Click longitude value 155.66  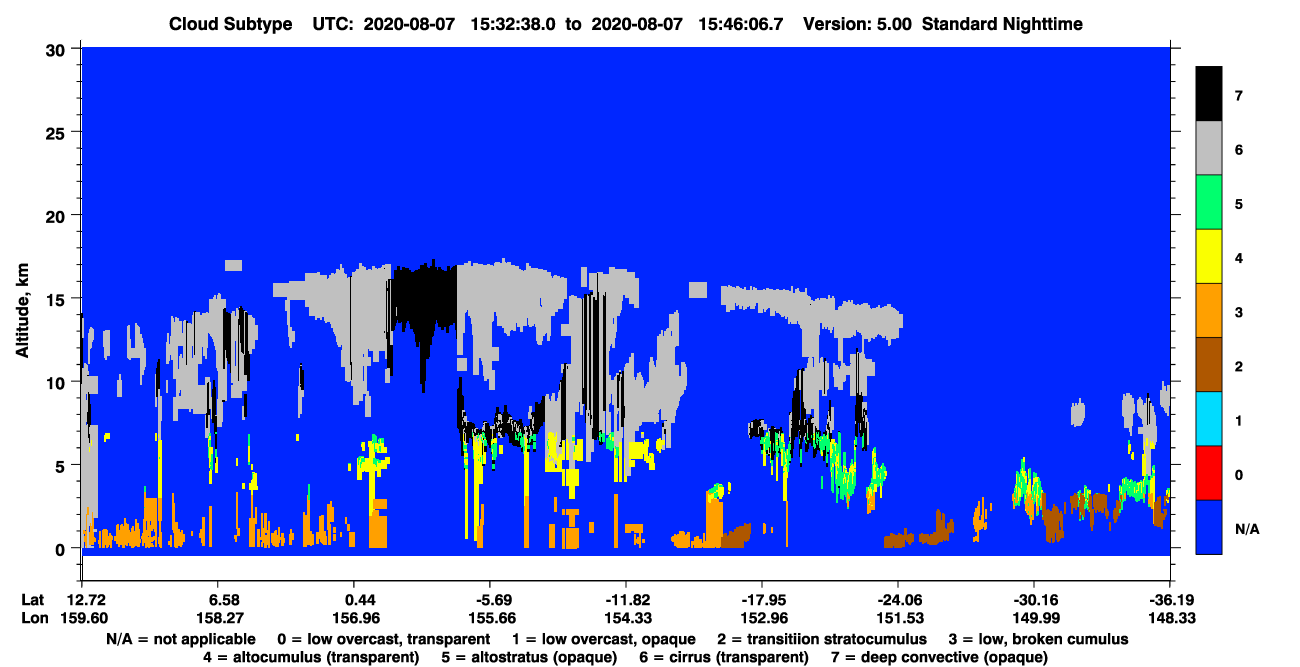(490, 619)
